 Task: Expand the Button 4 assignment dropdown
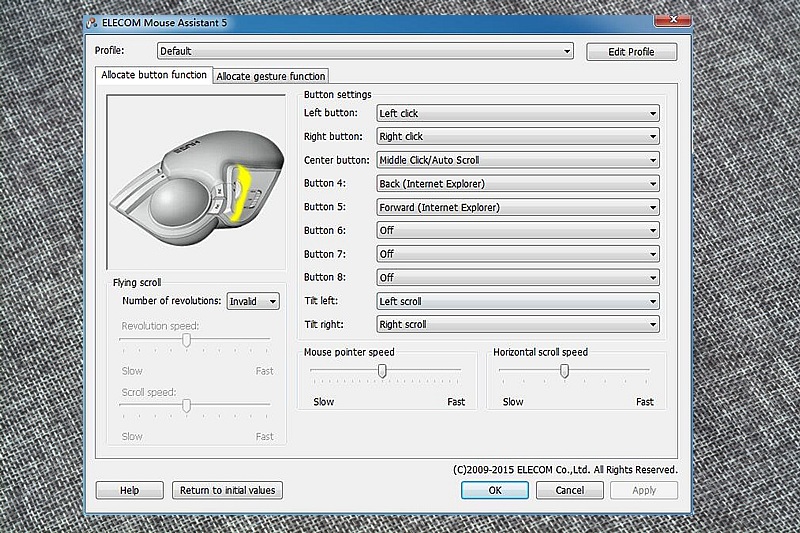[x=517, y=184]
